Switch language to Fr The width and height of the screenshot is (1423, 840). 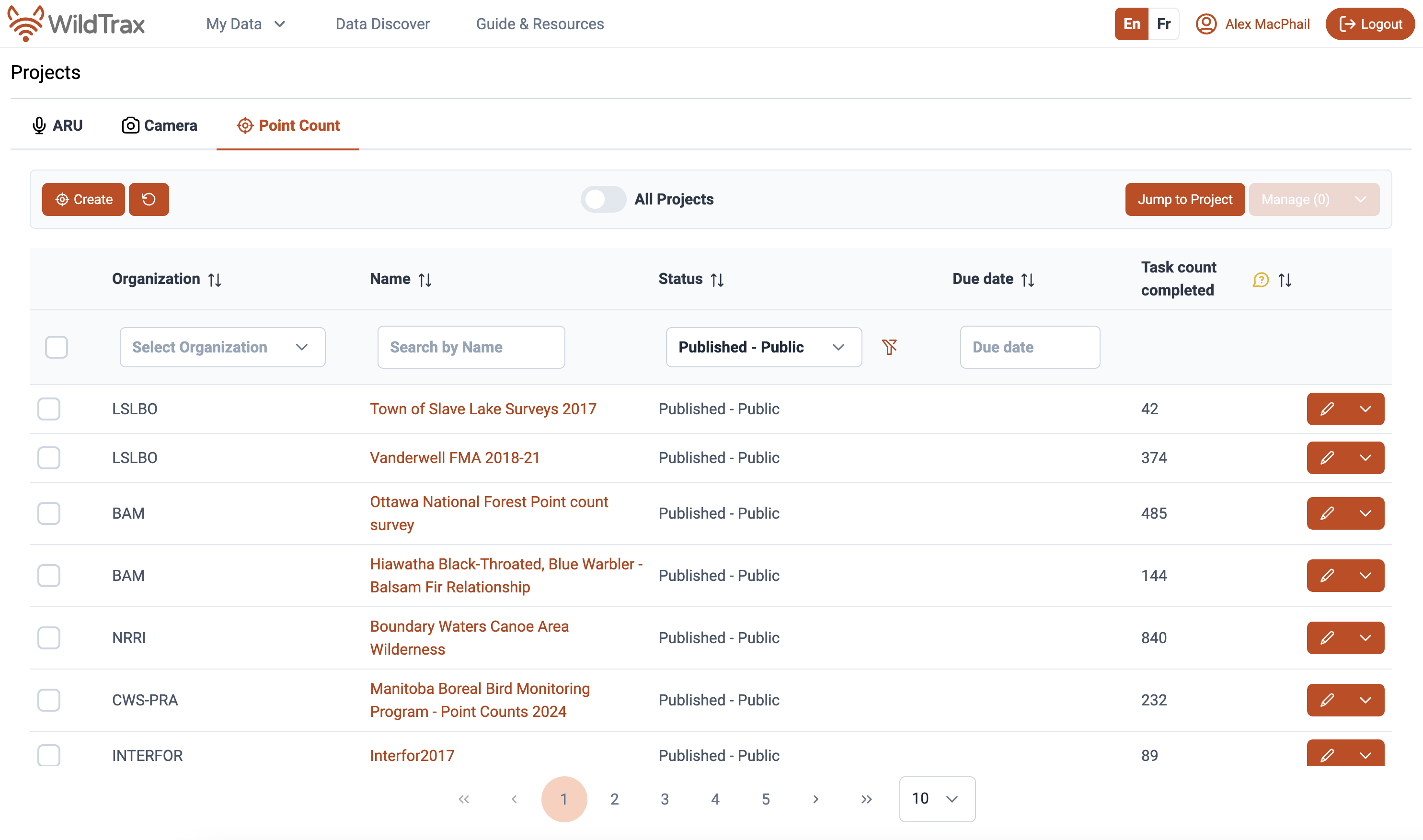(x=1163, y=24)
